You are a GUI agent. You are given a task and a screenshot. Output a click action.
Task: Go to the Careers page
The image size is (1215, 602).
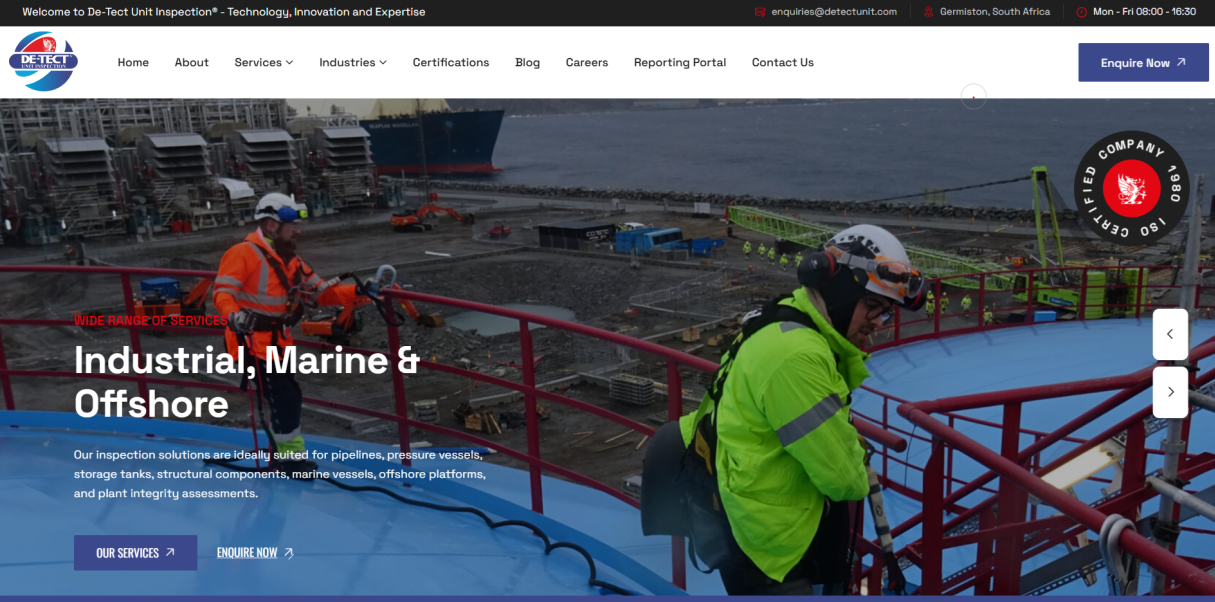(587, 62)
